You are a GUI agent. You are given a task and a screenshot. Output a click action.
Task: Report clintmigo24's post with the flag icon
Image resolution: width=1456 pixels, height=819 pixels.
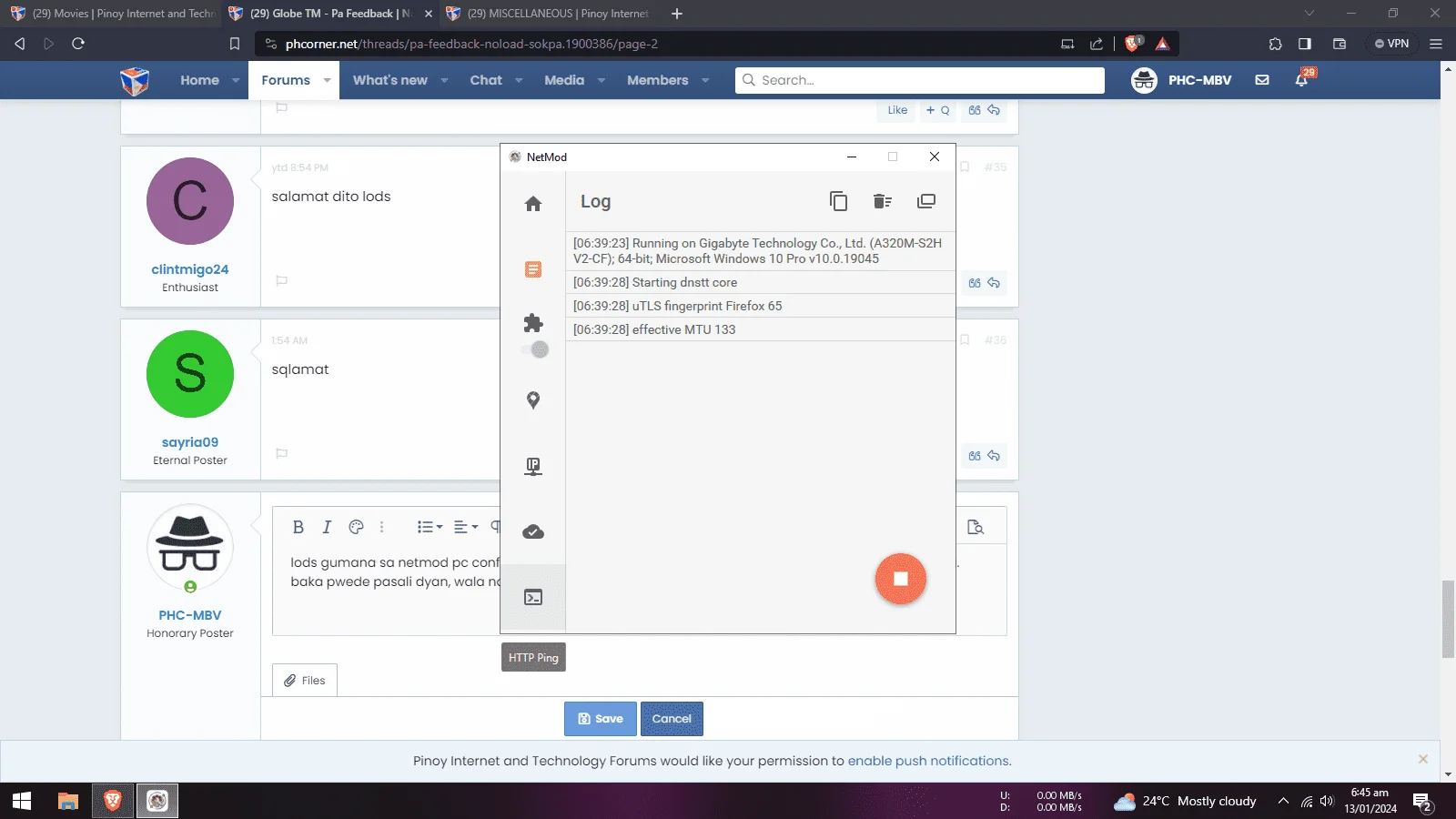pyautogui.click(x=282, y=280)
